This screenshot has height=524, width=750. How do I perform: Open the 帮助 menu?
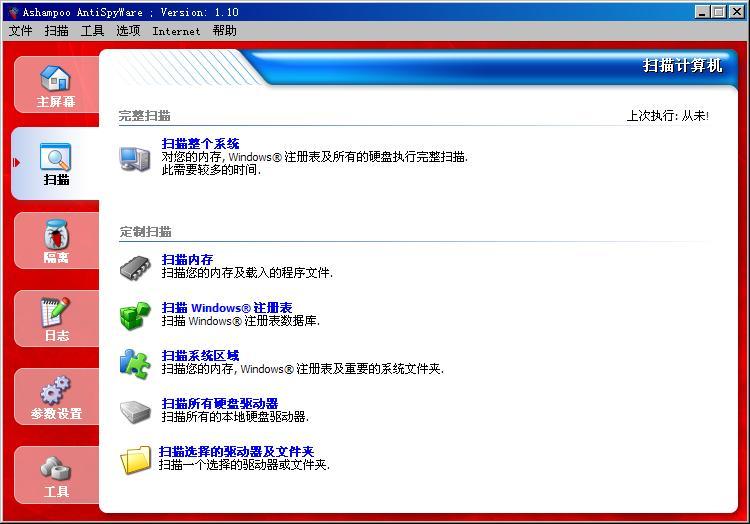225,31
